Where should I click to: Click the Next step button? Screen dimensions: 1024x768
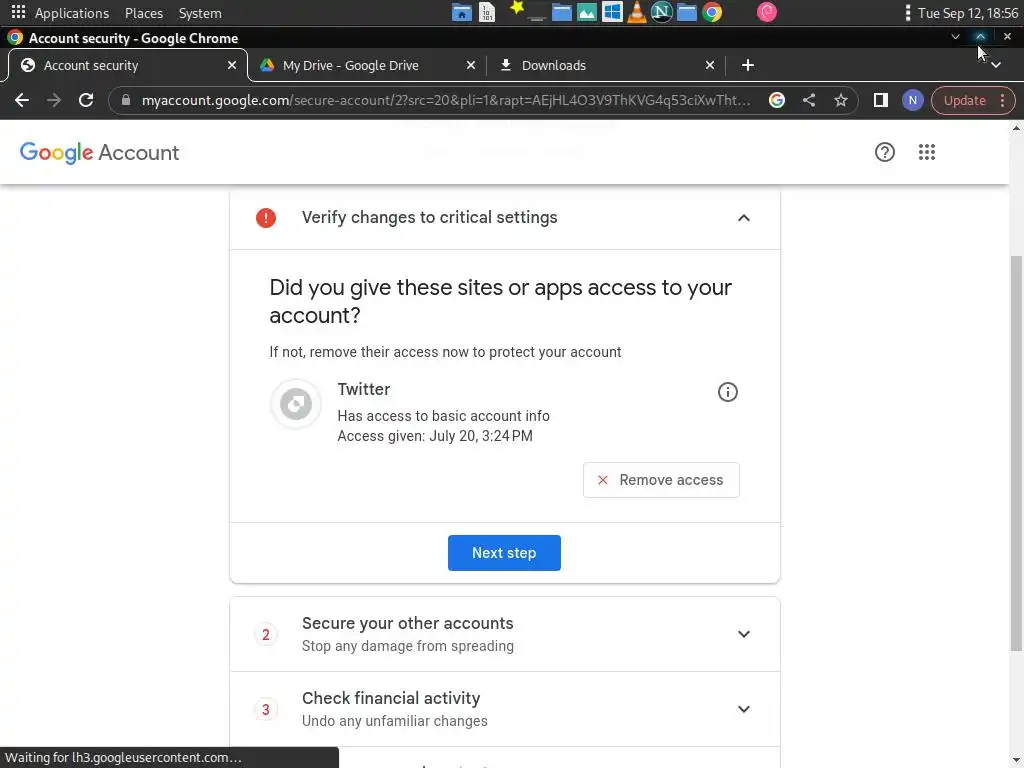[504, 553]
